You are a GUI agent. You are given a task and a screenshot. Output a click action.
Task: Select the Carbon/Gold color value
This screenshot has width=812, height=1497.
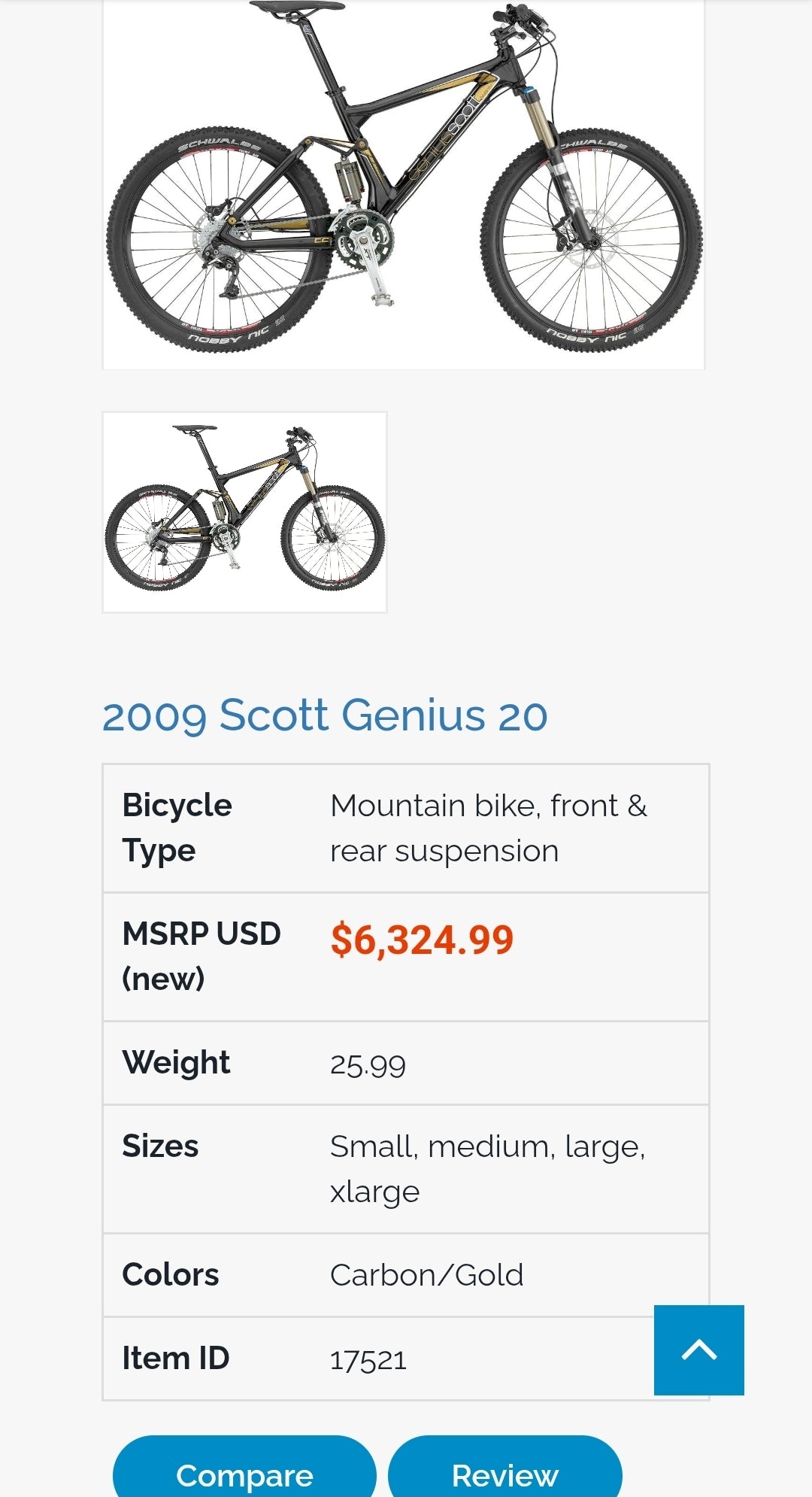[426, 1276]
